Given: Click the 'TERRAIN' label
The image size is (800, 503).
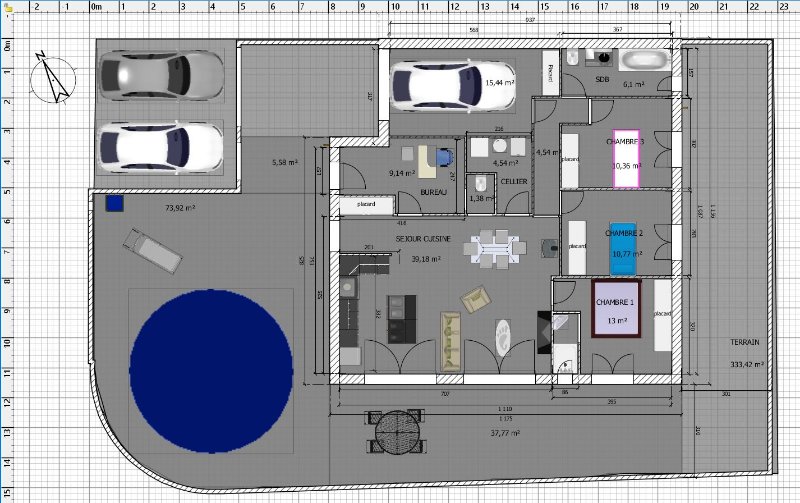Looking at the screenshot, I should tap(744, 342).
